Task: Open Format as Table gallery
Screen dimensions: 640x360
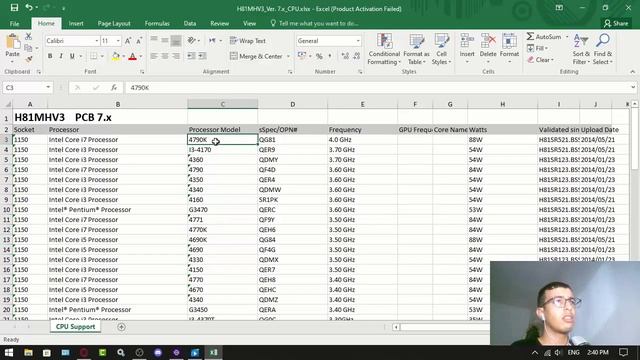Action: pyautogui.click(x=416, y=49)
